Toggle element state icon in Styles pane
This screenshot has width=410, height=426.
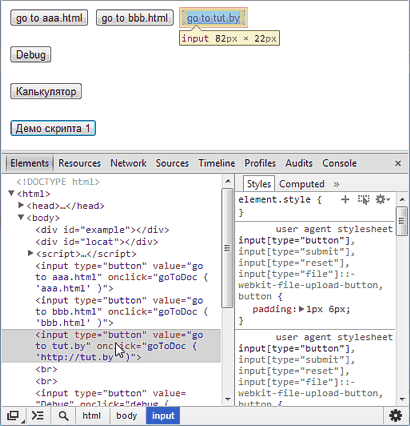(363, 200)
